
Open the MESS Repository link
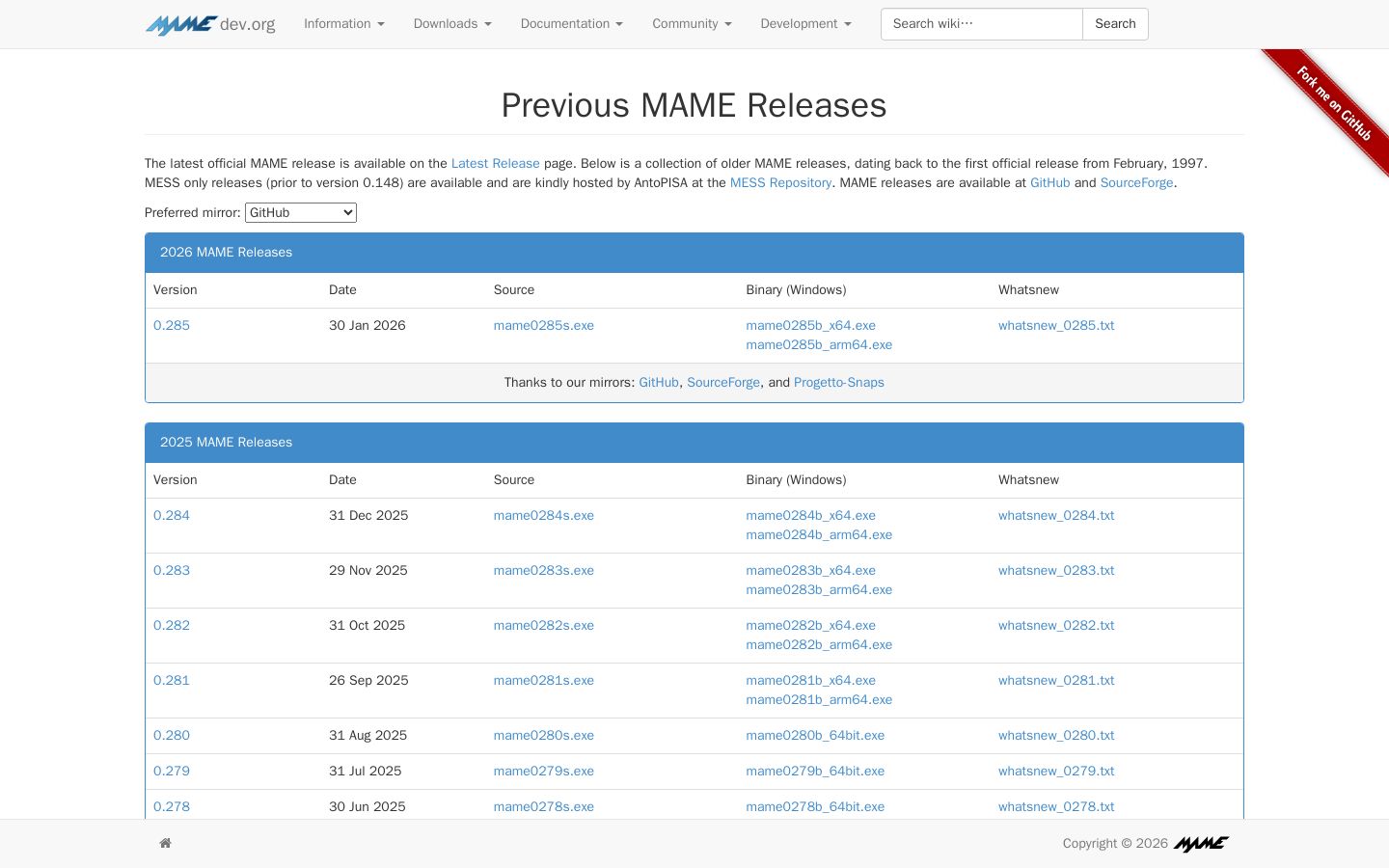[x=780, y=183]
